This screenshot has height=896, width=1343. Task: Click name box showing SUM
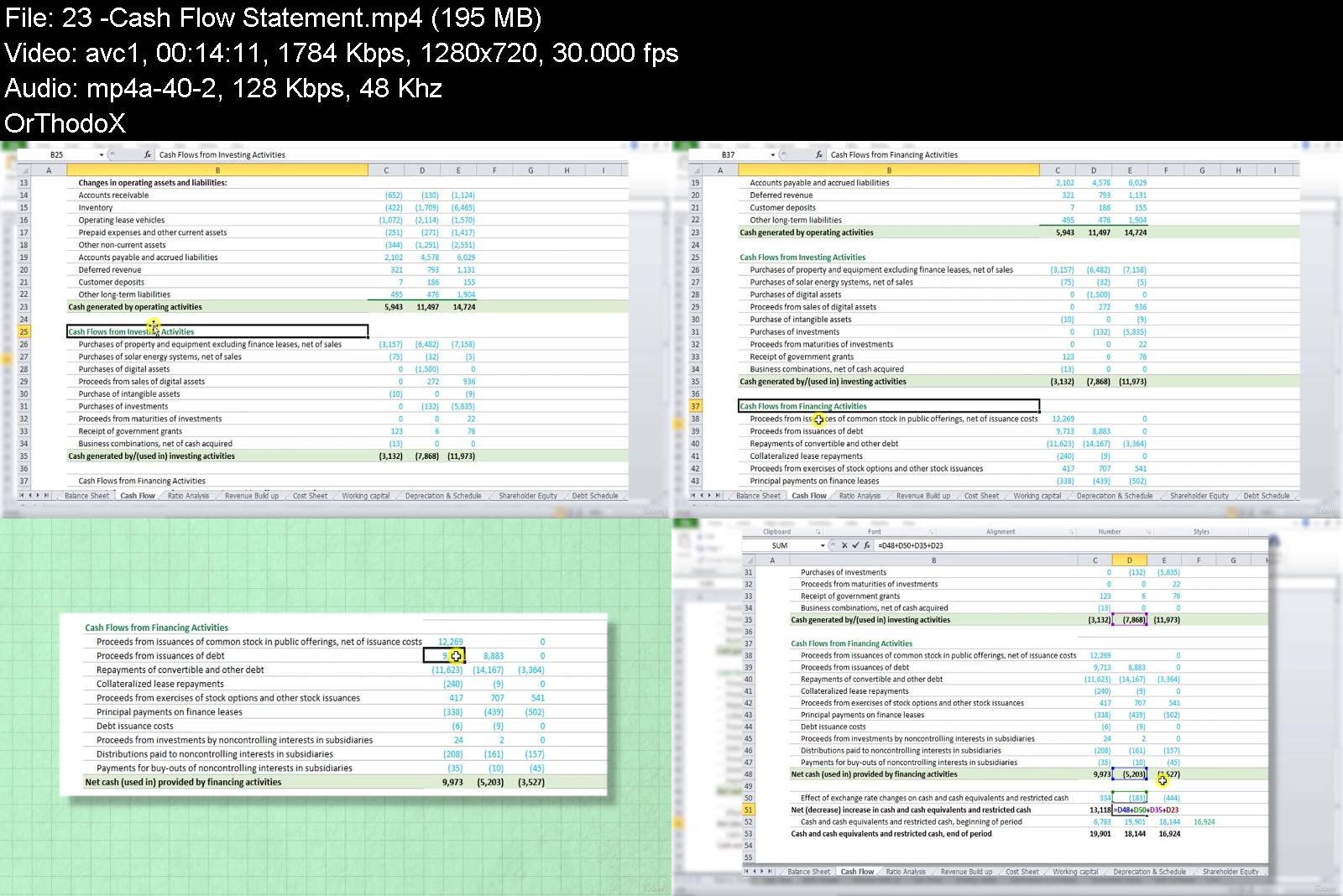(x=780, y=545)
